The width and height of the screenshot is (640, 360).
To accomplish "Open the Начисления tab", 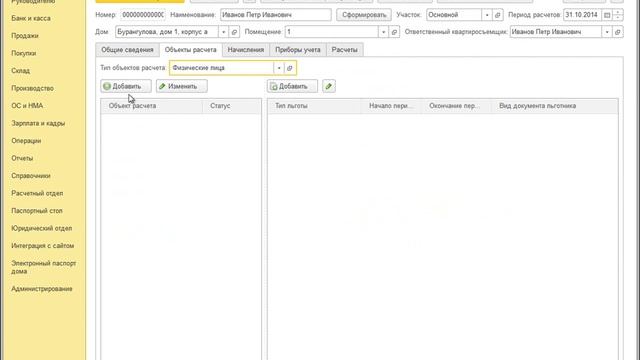I will (x=246, y=50).
